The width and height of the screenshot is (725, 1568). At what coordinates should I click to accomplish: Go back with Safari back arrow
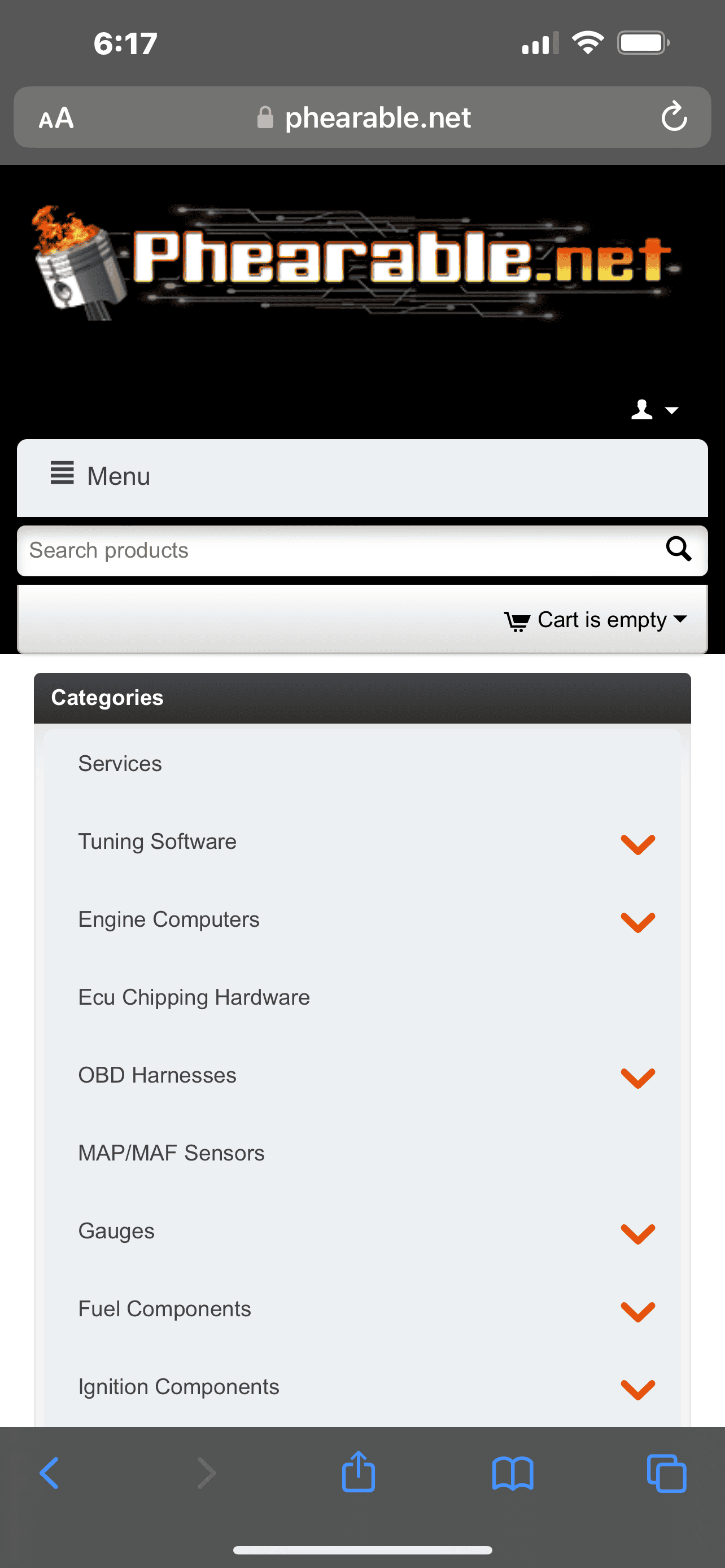(49, 1474)
